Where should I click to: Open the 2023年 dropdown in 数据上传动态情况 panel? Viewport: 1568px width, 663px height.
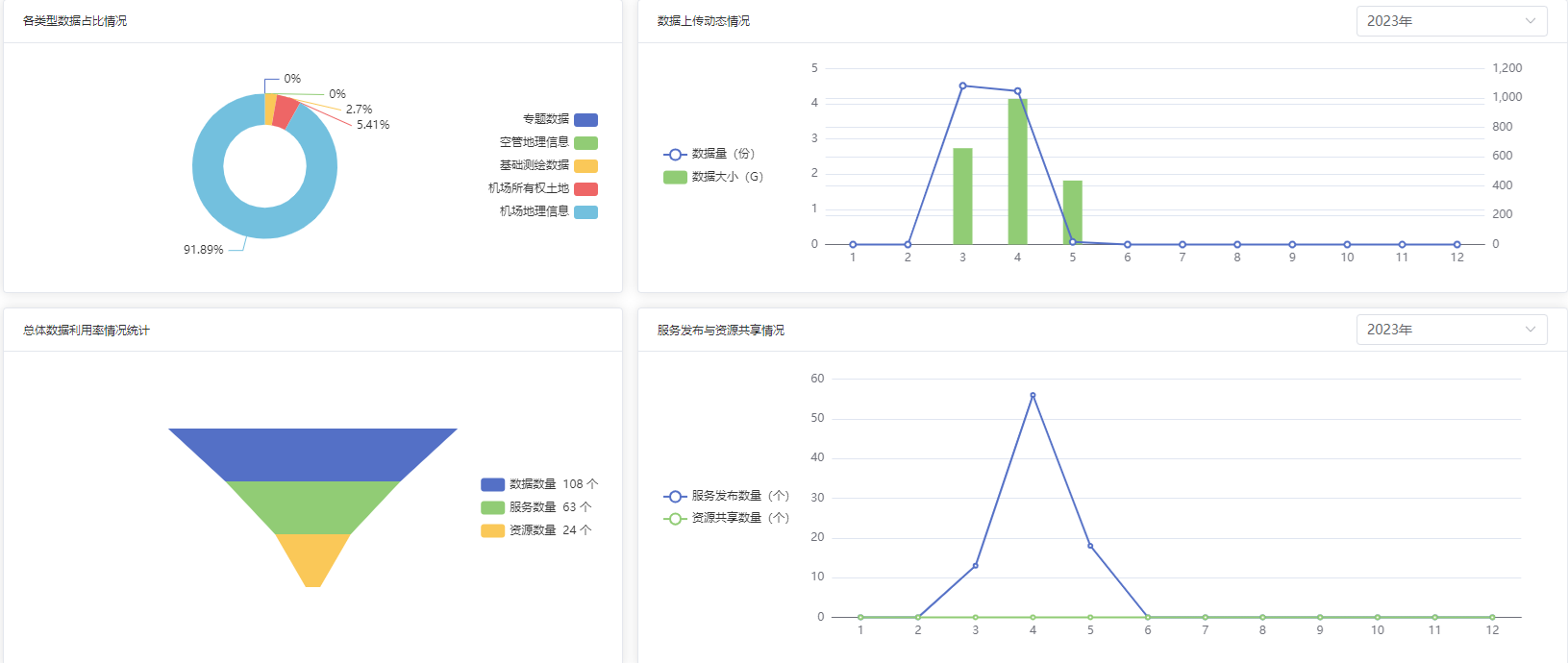tap(1451, 21)
